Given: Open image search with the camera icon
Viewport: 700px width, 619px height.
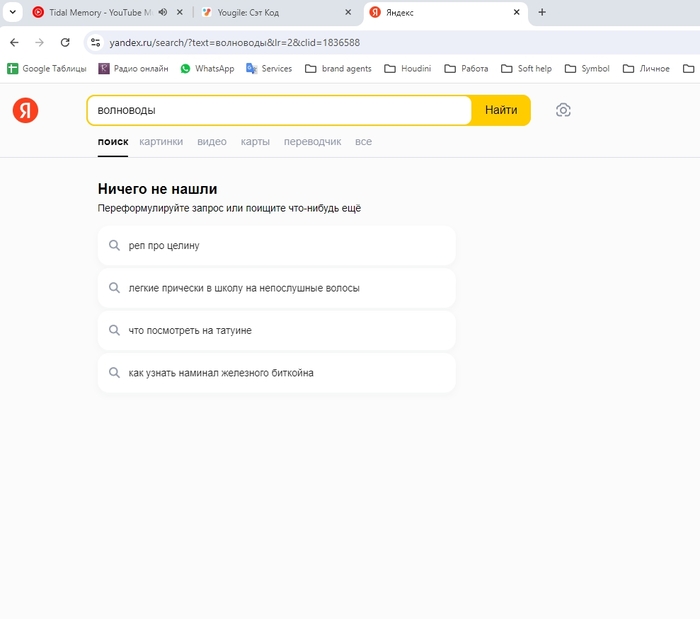Looking at the screenshot, I should (x=563, y=110).
